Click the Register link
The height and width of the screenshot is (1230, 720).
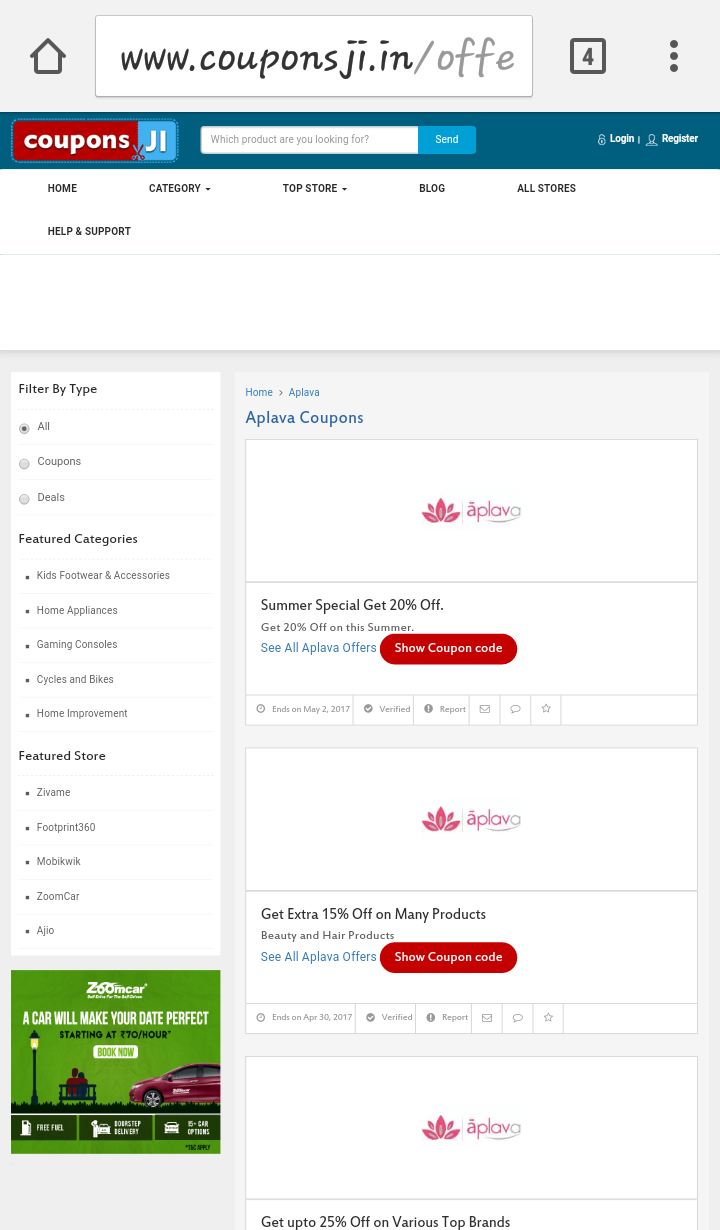coord(680,139)
